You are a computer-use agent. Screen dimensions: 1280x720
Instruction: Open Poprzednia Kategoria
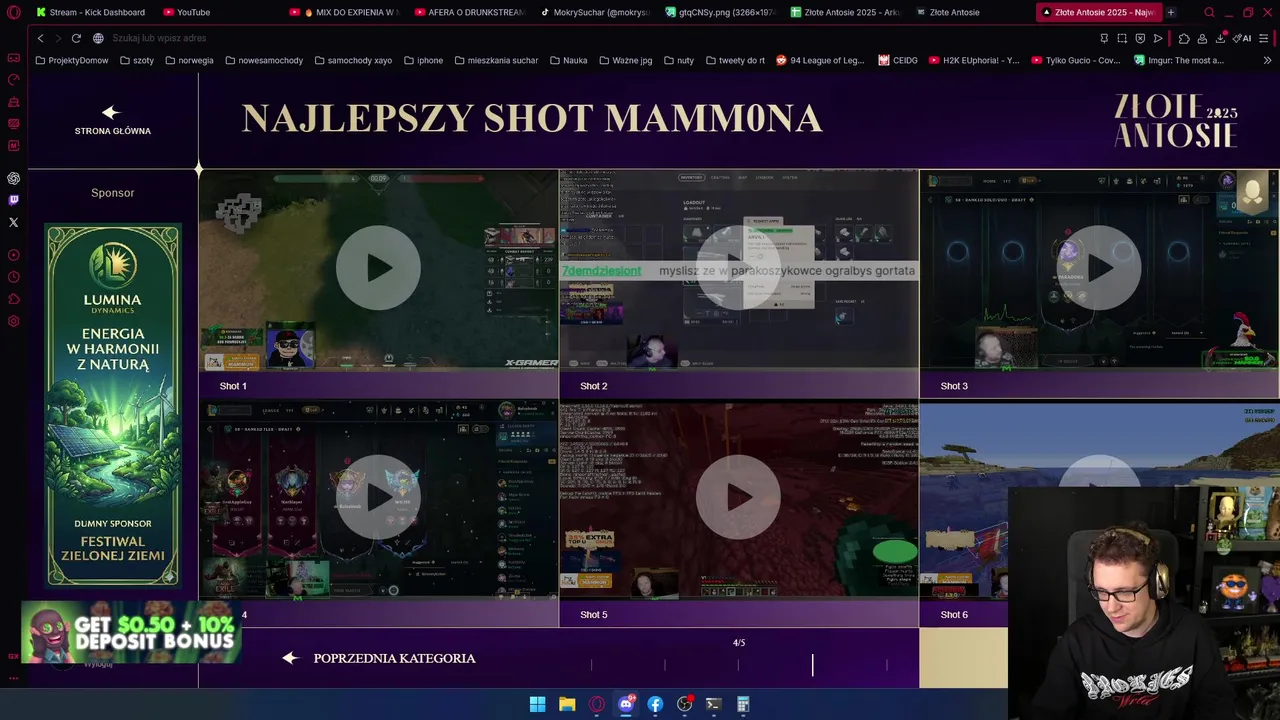[379, 658]
